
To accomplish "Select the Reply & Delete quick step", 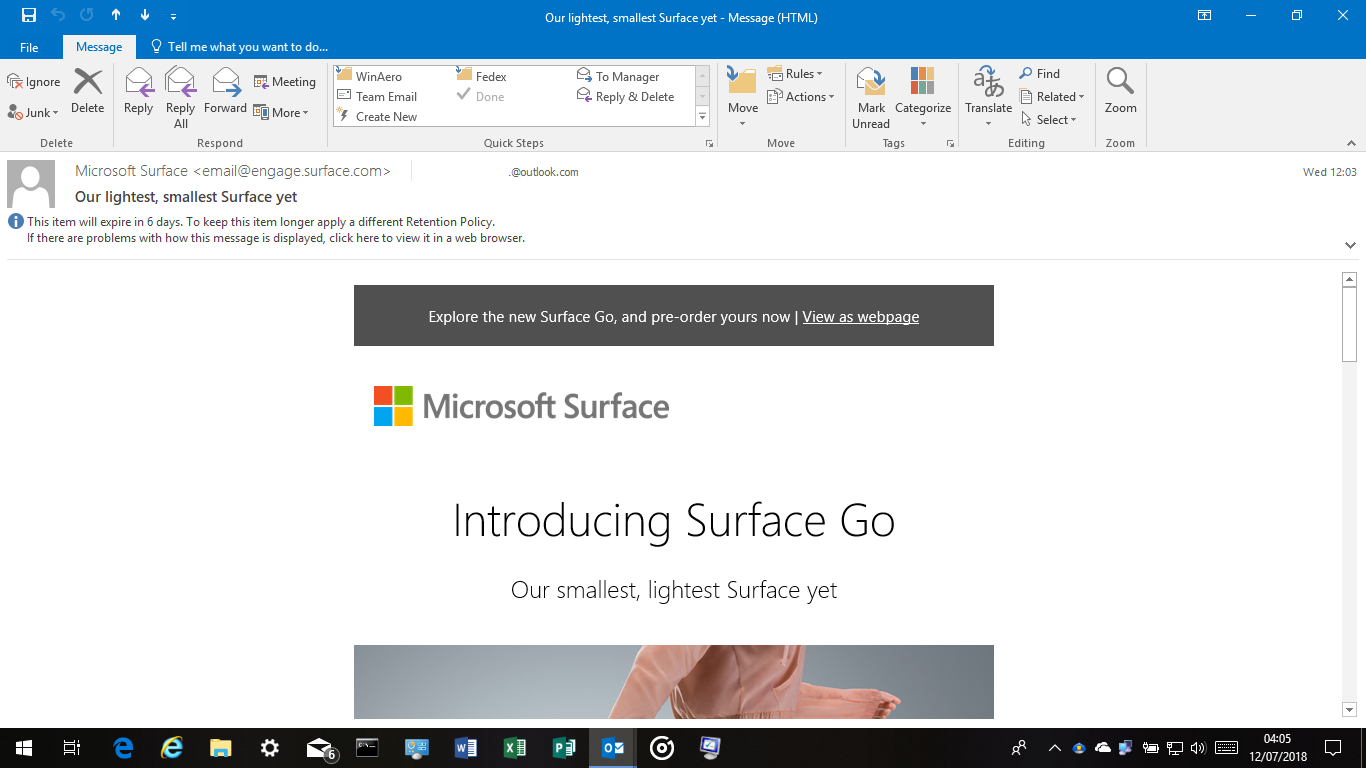I will (626, 97).
